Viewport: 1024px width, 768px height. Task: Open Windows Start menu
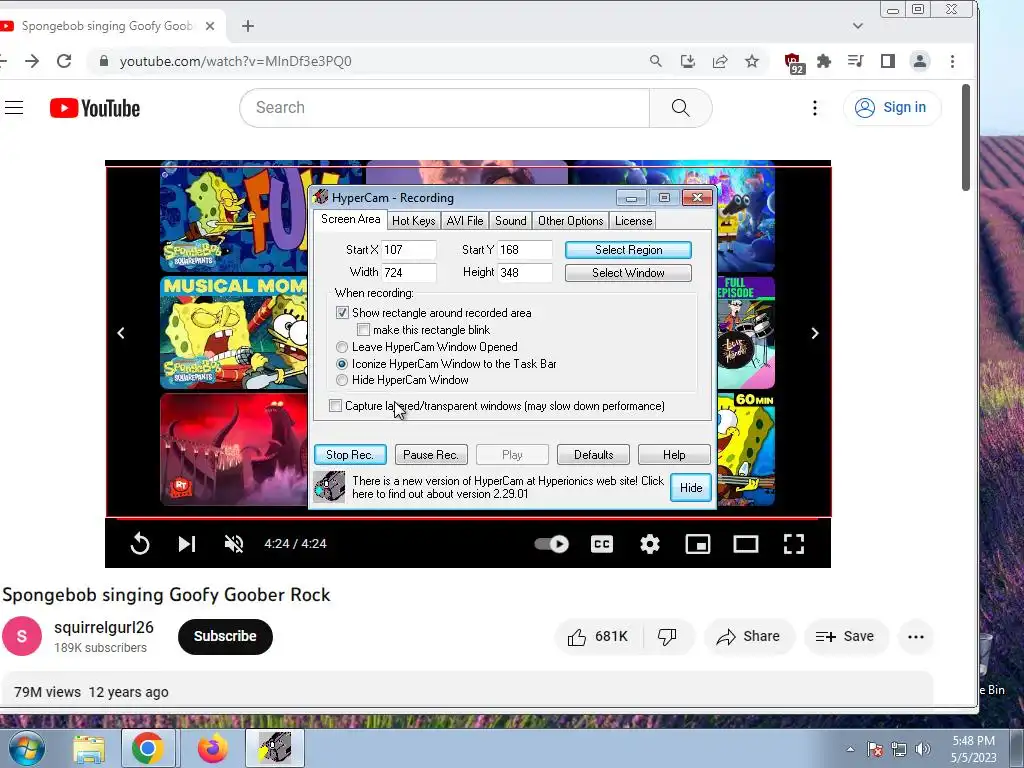point(26,748)
